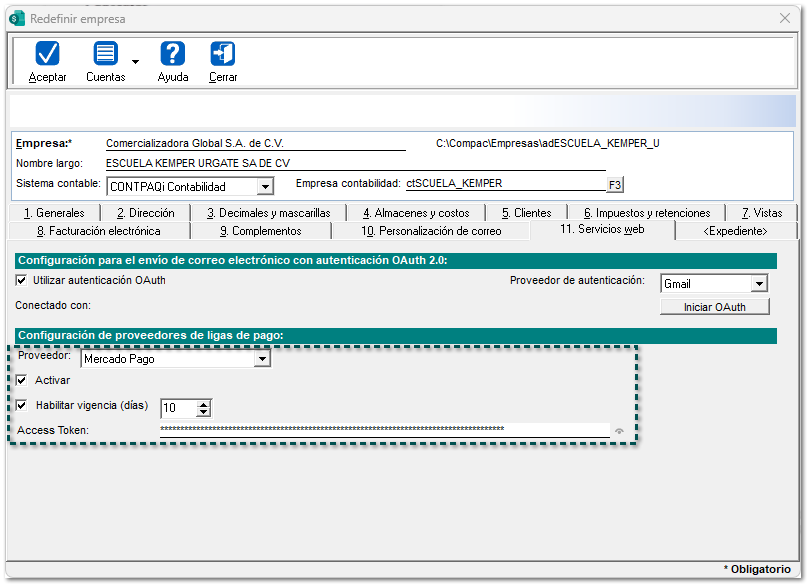Click the Aceptar checkmark icon

coord(47,54)
